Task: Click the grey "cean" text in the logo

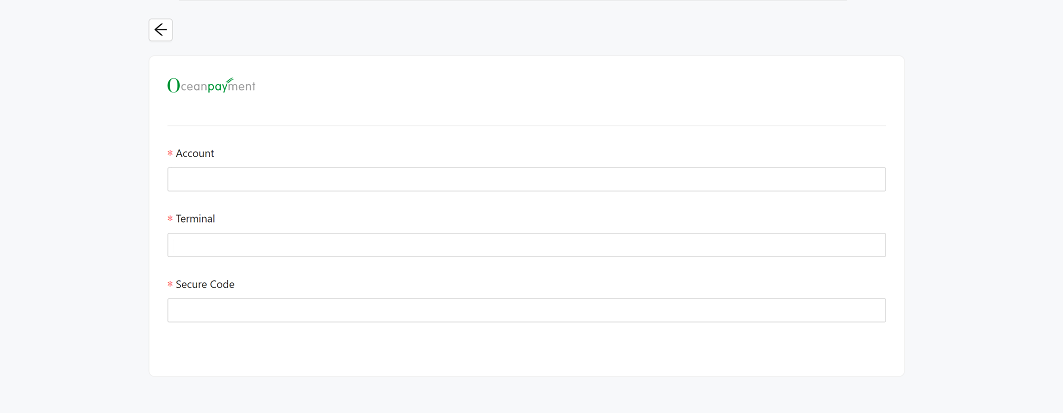Action: (193, 87)
